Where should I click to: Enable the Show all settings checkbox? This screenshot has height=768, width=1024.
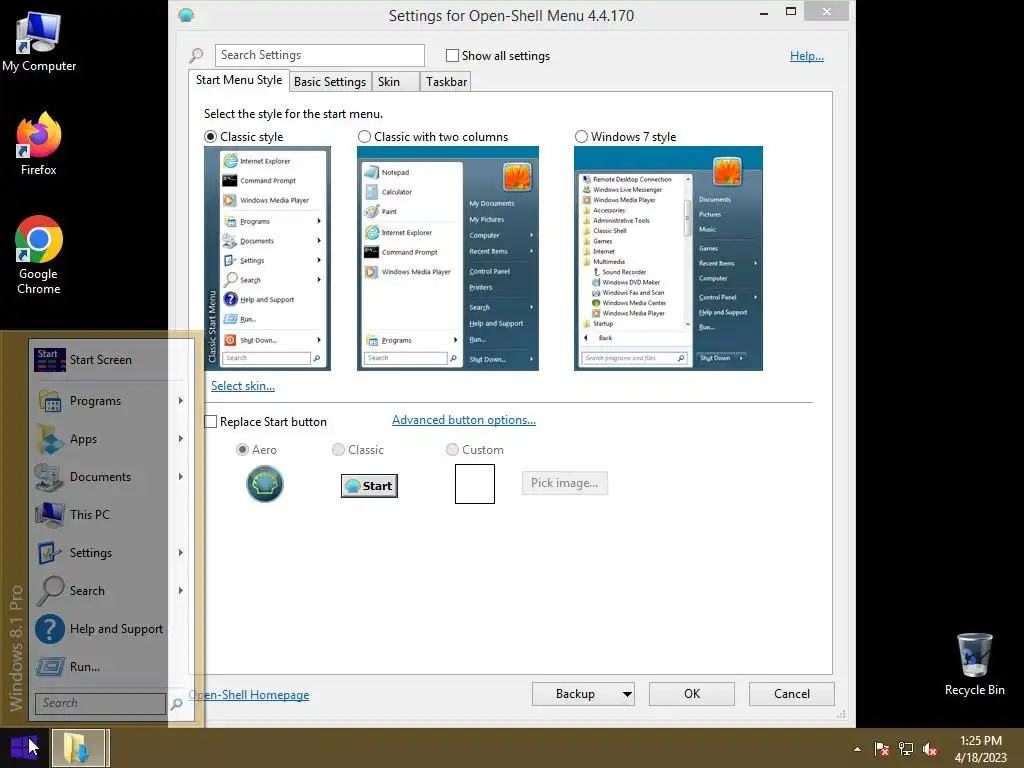pos(452,56)
